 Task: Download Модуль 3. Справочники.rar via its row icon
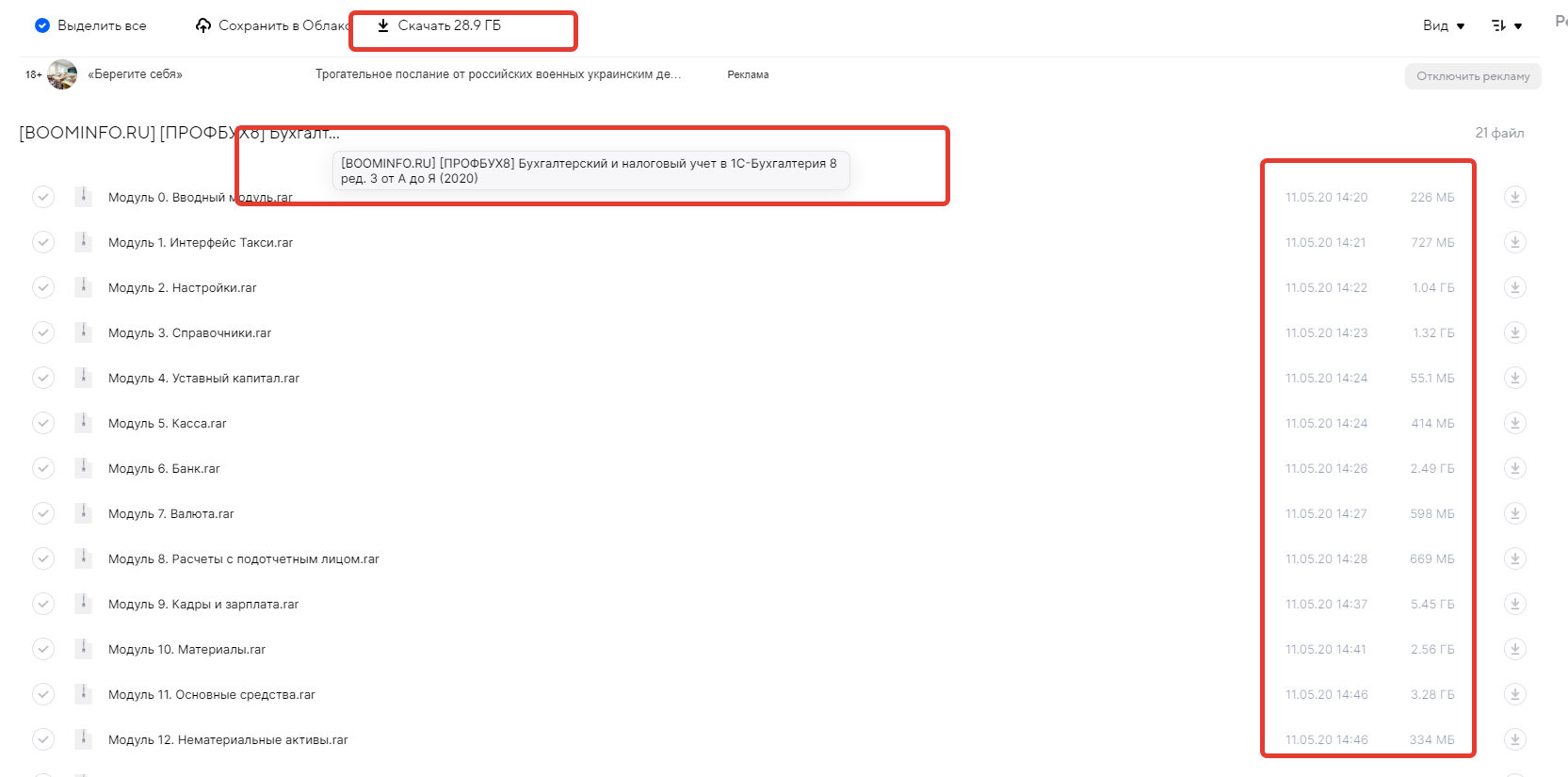[x=1514, y=332]
